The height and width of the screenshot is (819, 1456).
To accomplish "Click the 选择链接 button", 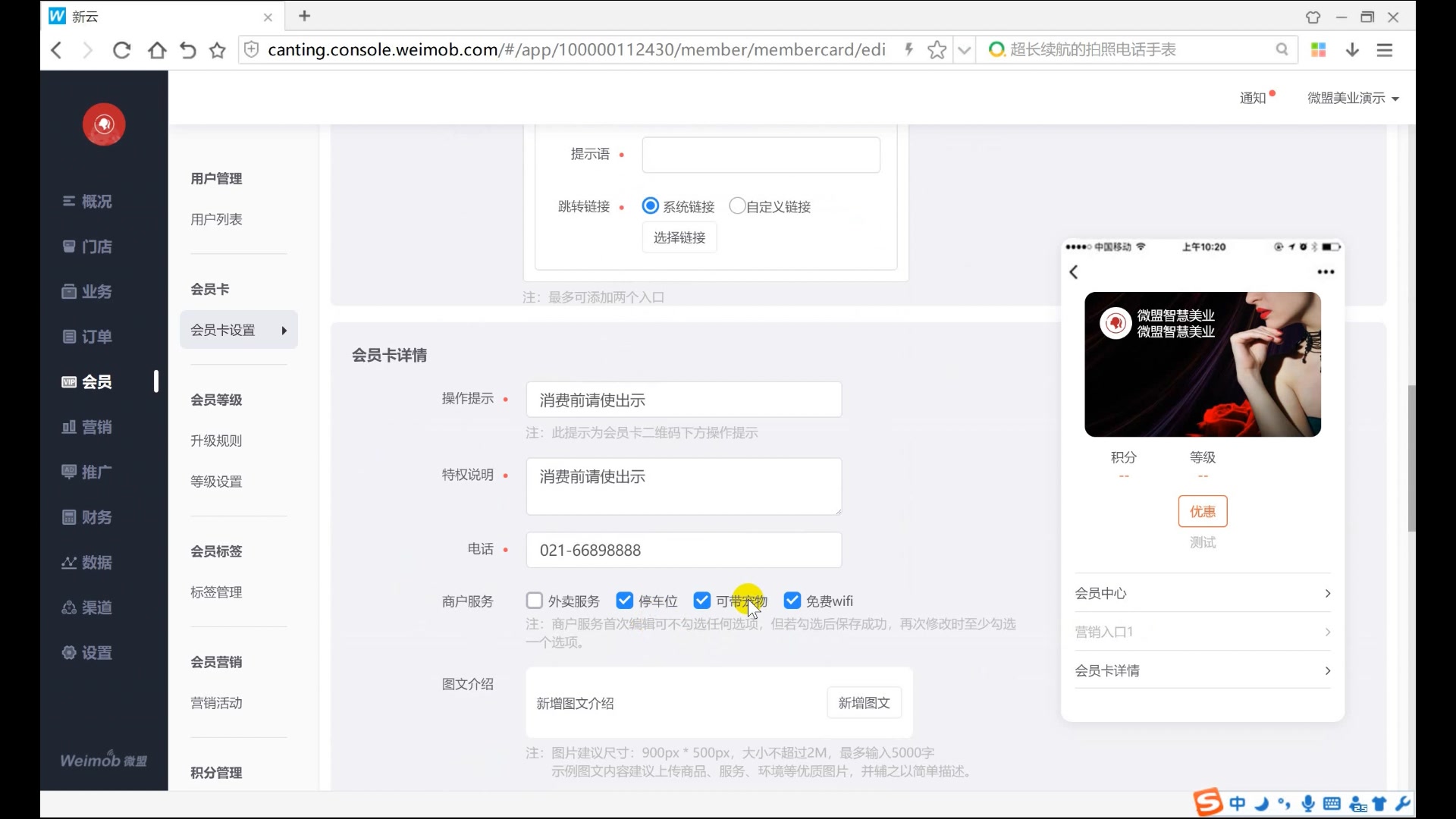I will pos(679,237).
